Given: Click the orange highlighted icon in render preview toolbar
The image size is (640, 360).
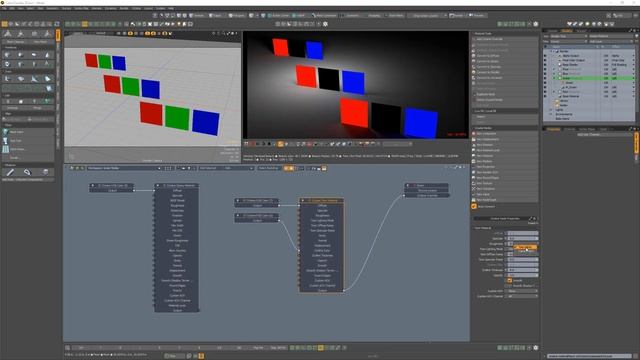Looking at the screenshot, I should 280,144.
